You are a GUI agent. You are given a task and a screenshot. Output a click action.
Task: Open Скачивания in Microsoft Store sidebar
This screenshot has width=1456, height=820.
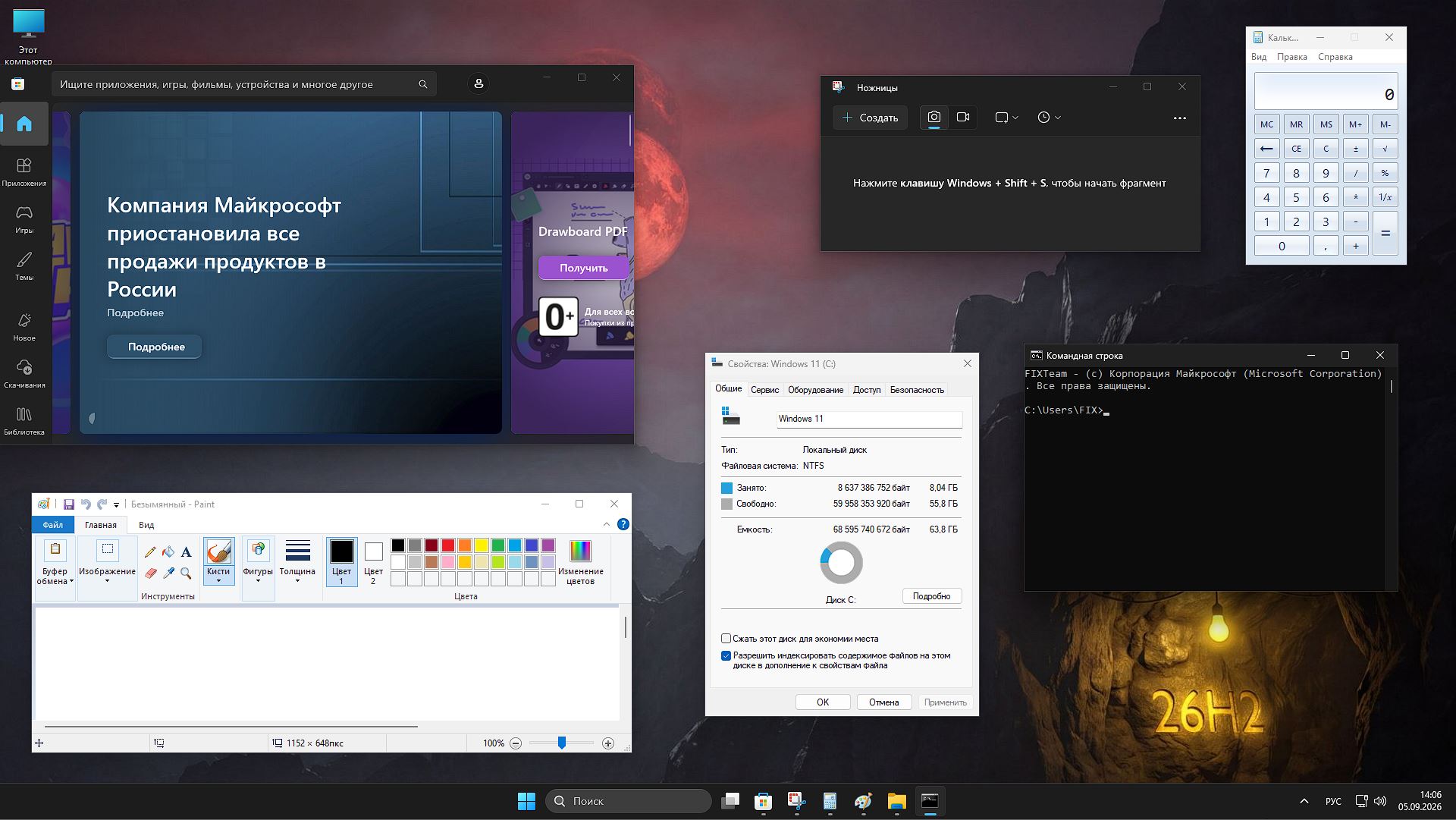24,373
